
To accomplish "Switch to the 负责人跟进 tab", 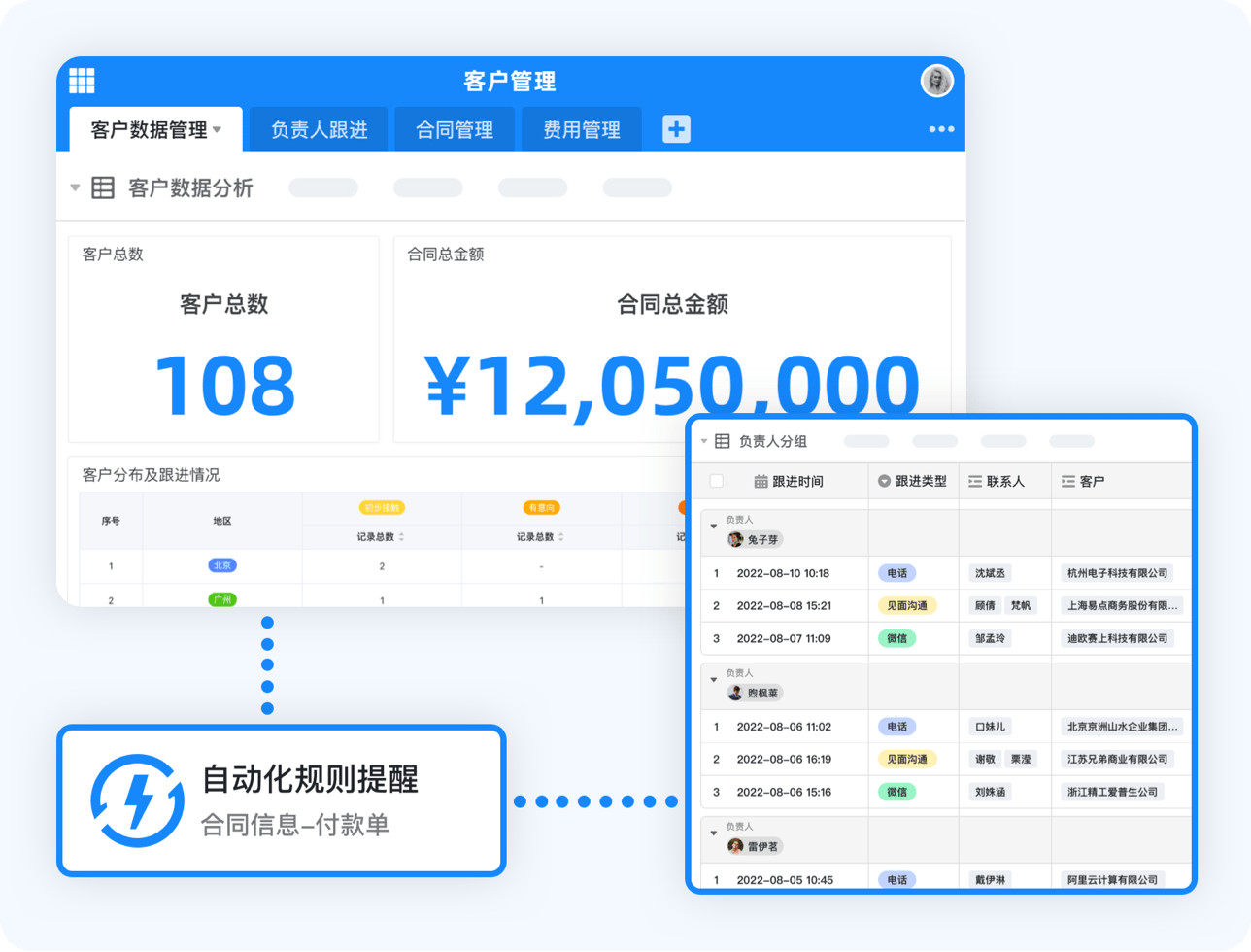I will [x=319, y=130].
